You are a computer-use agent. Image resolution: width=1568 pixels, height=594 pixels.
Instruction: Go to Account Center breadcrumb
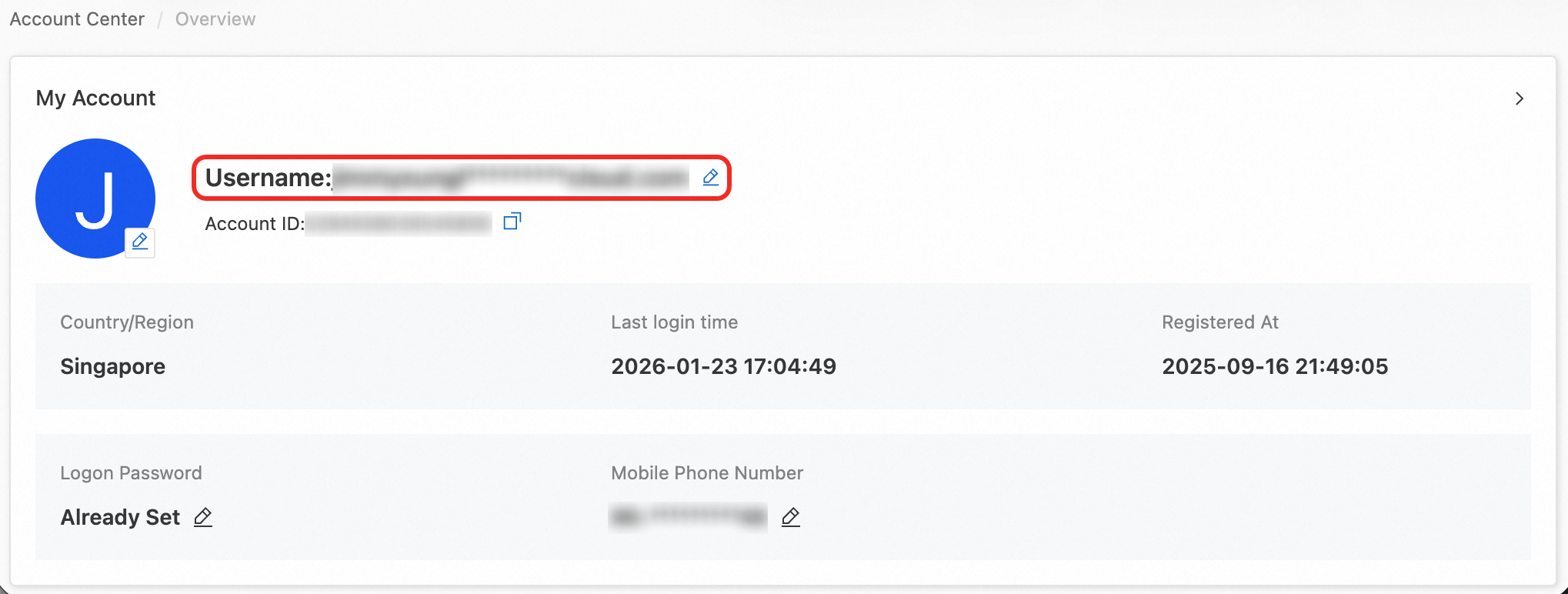pos(77,19)
